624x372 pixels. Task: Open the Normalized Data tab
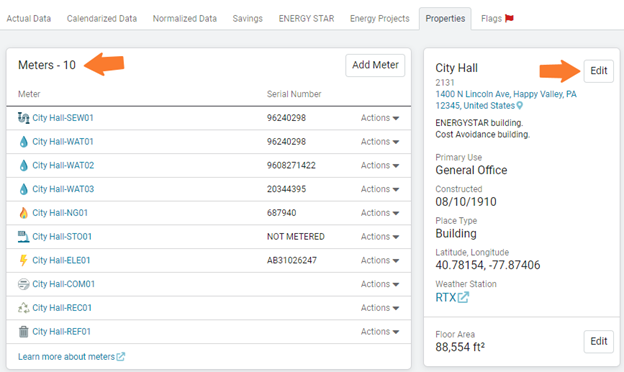pos(185,19)
